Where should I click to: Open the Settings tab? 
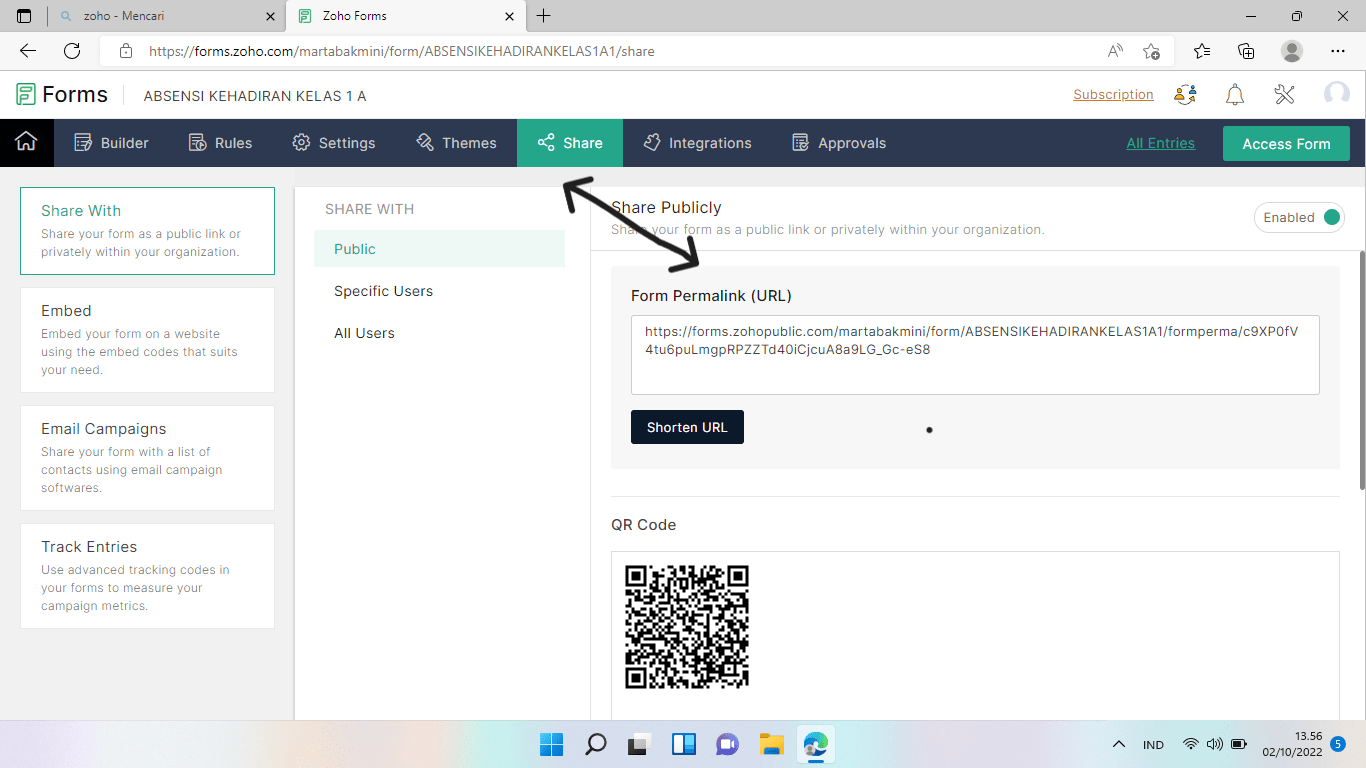click(x=334, y=143)
